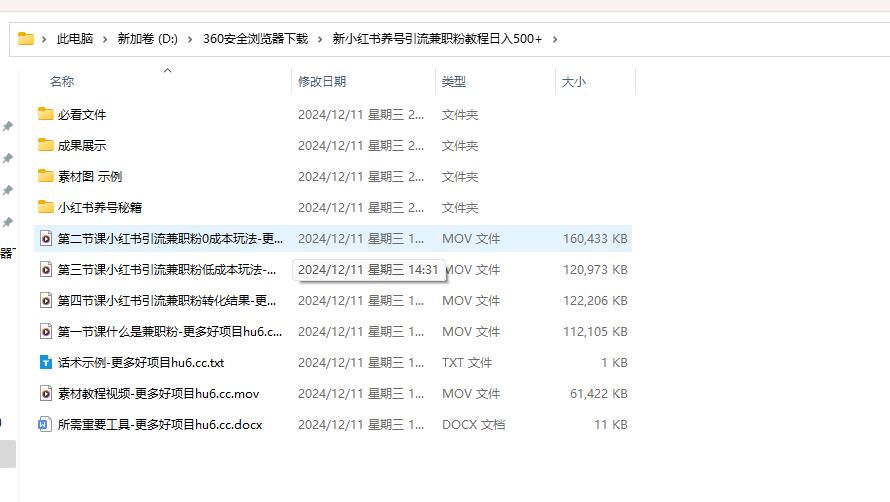Screen dimensions: 890x502
Task: Click the 112,105 KB size cell
Action: point(595,332)
